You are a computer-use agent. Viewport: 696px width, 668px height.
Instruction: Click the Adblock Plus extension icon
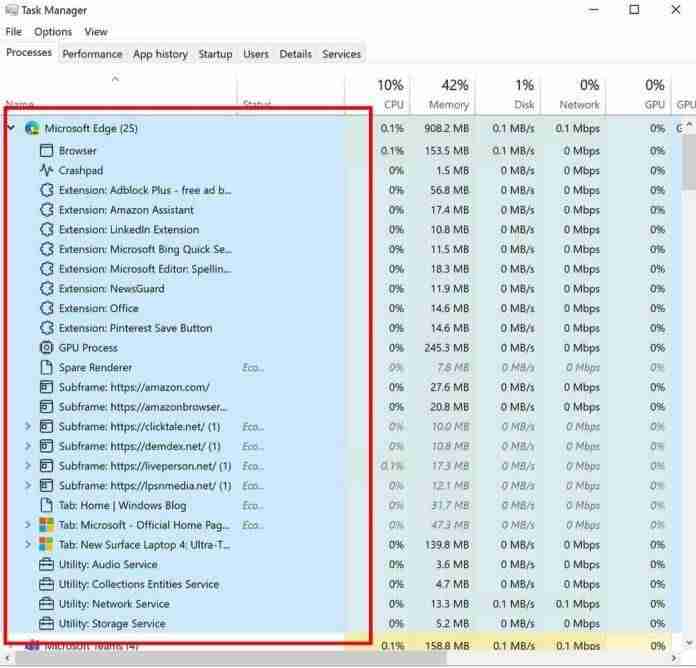pos(46,190)
